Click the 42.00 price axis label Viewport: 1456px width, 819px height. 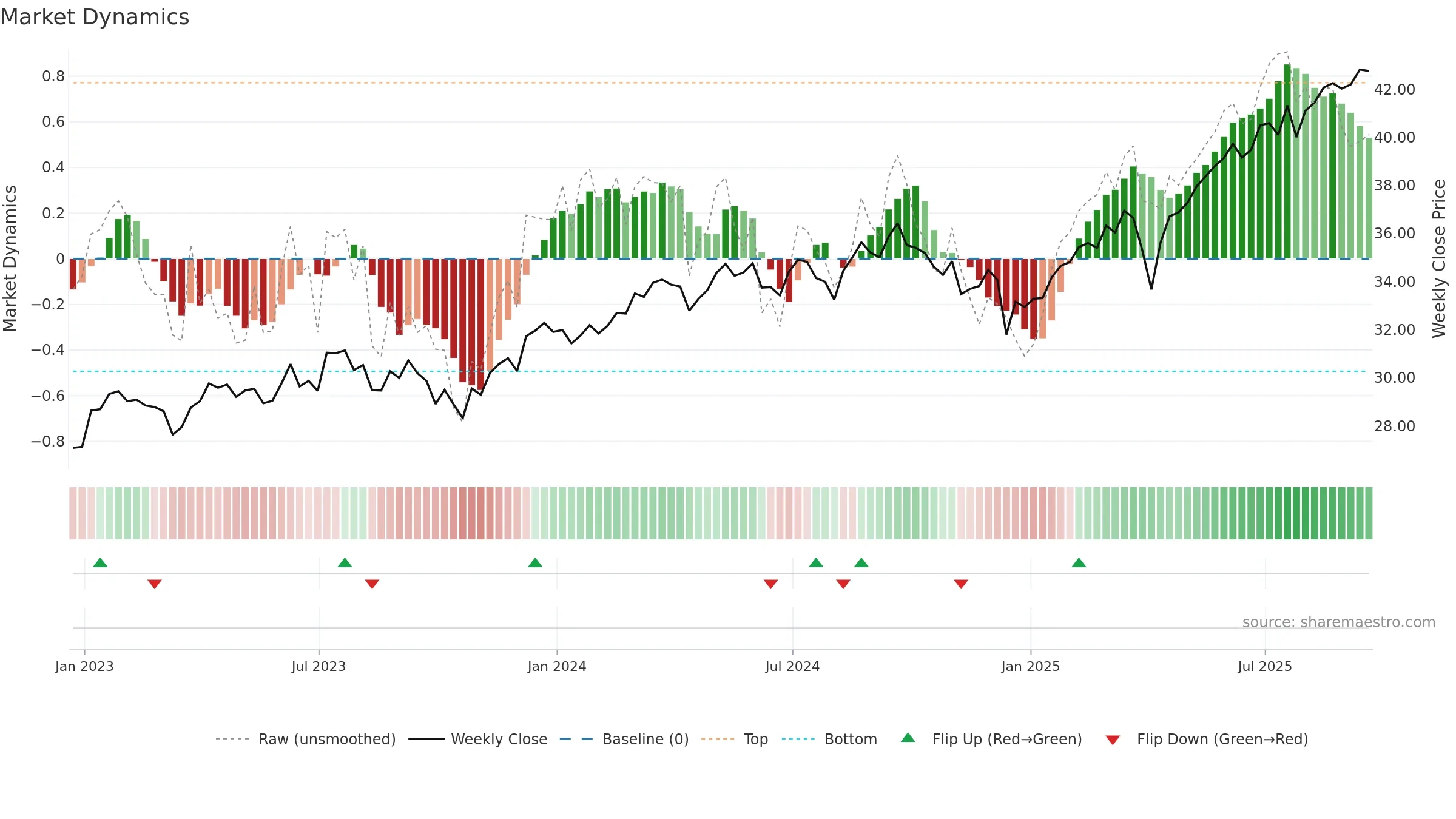(1395, 89)
